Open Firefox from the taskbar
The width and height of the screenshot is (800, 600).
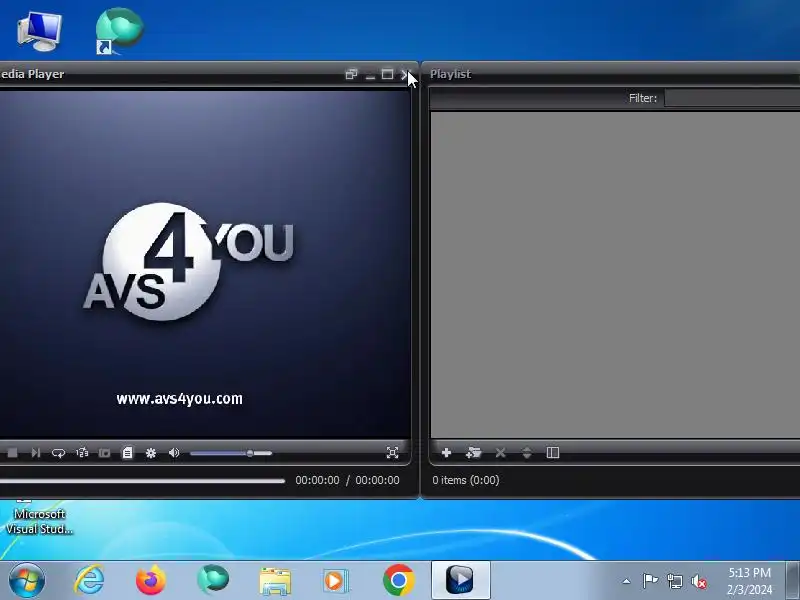coord(151,580)
